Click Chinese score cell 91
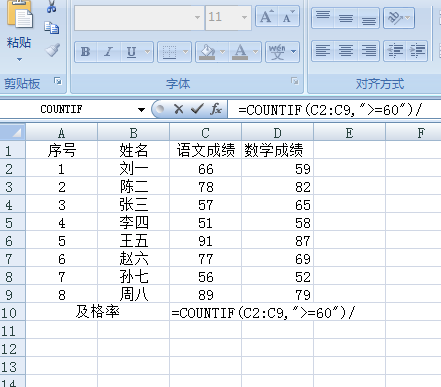 click(205, 240)
